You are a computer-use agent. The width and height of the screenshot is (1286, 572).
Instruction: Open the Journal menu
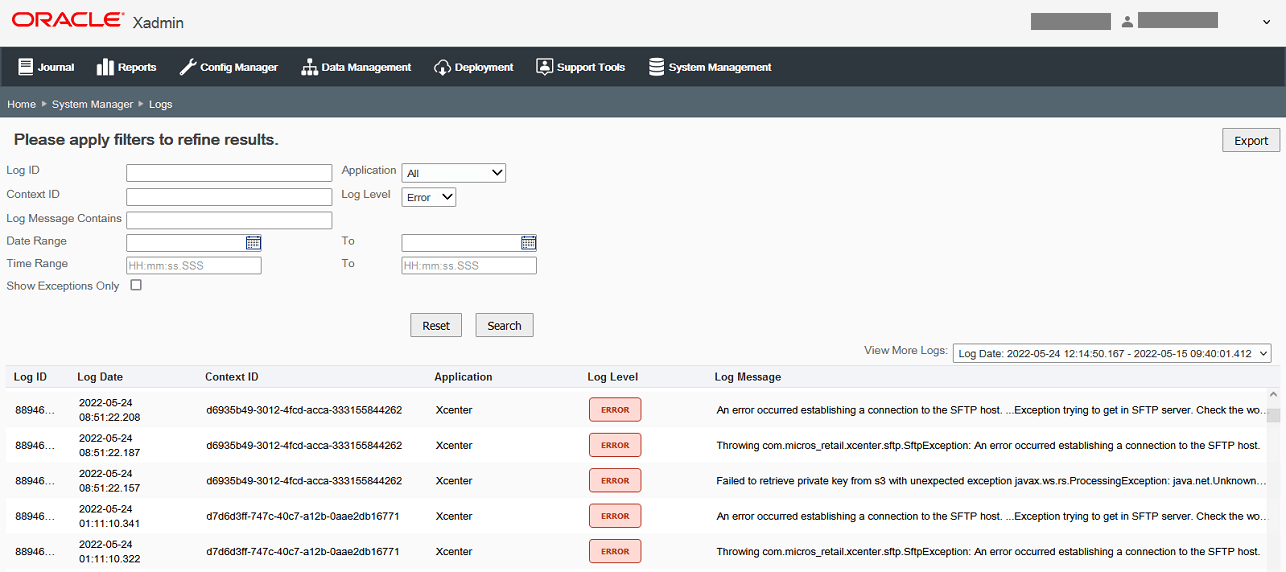(46, 67)
